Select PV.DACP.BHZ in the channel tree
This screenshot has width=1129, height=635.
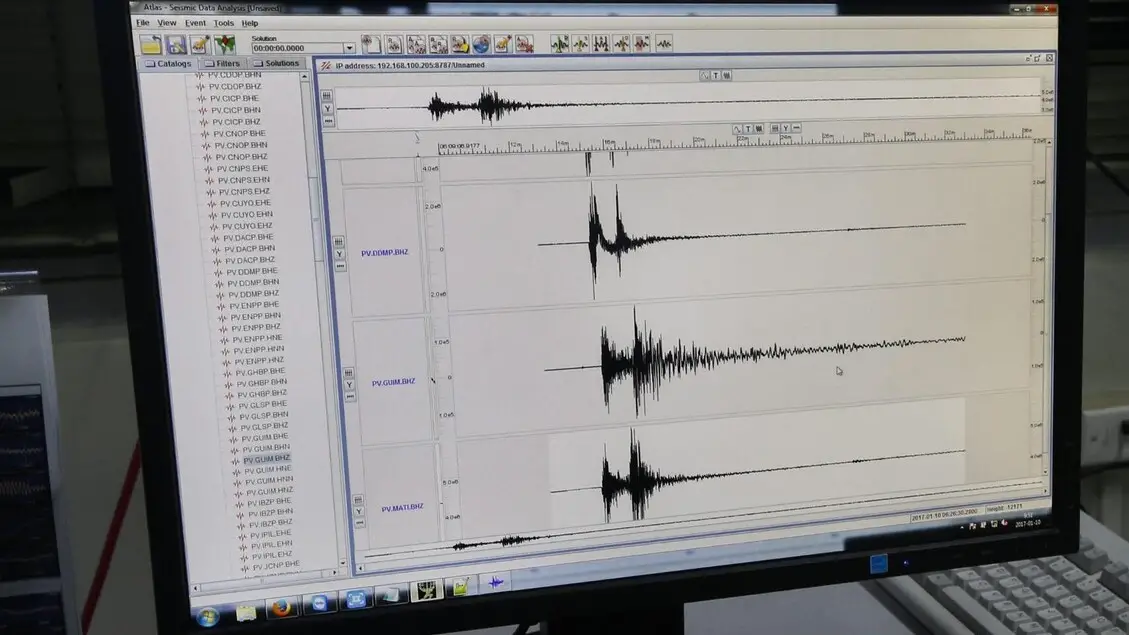(x=250, y=260)
